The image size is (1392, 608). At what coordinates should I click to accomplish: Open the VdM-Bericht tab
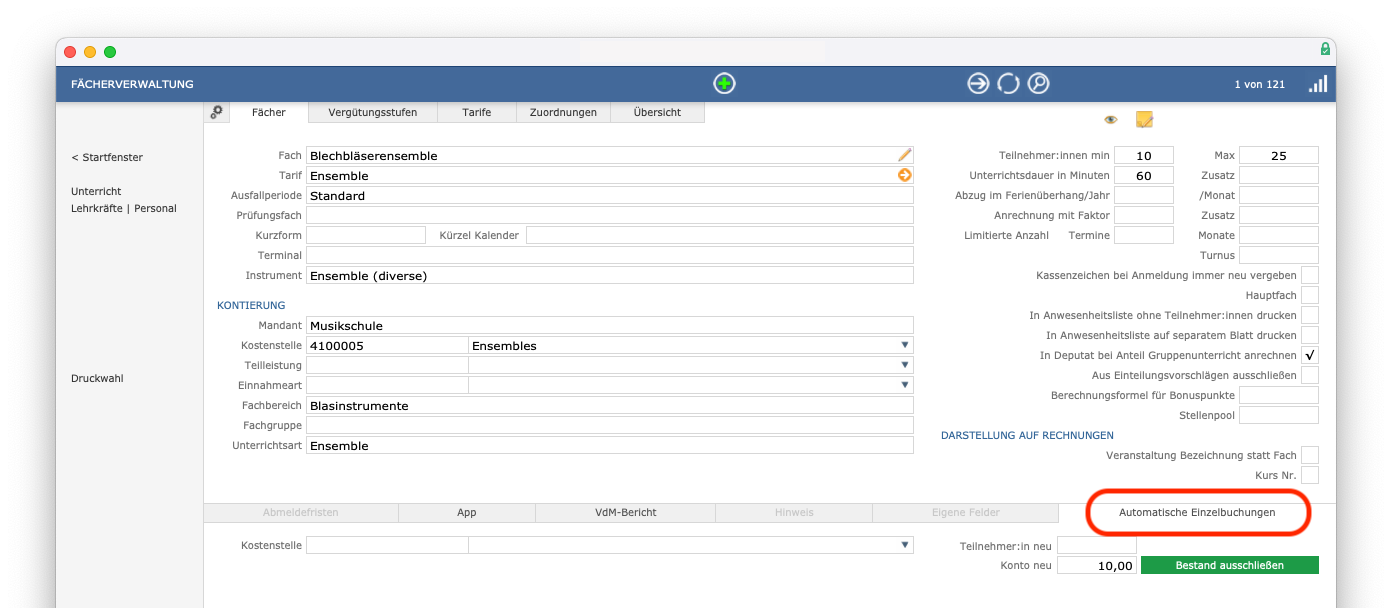625,512
